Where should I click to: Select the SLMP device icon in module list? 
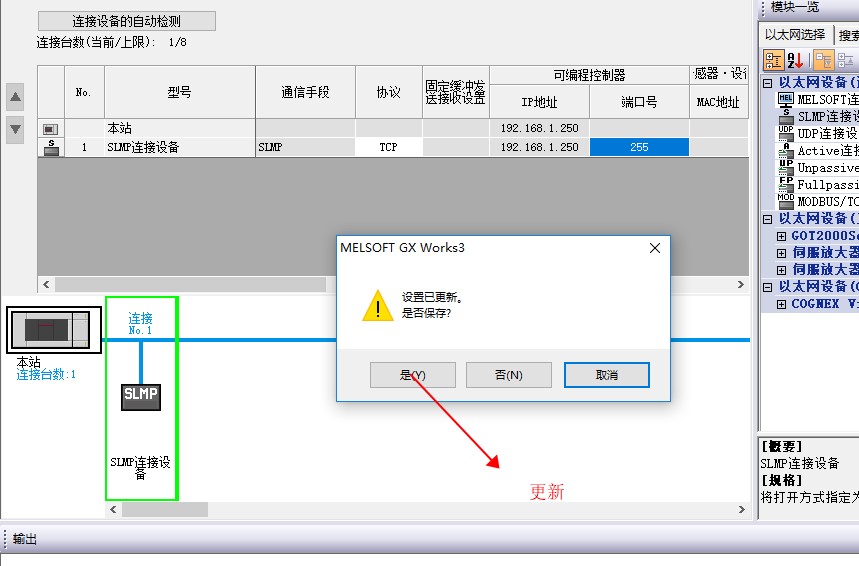pos(786,116)
